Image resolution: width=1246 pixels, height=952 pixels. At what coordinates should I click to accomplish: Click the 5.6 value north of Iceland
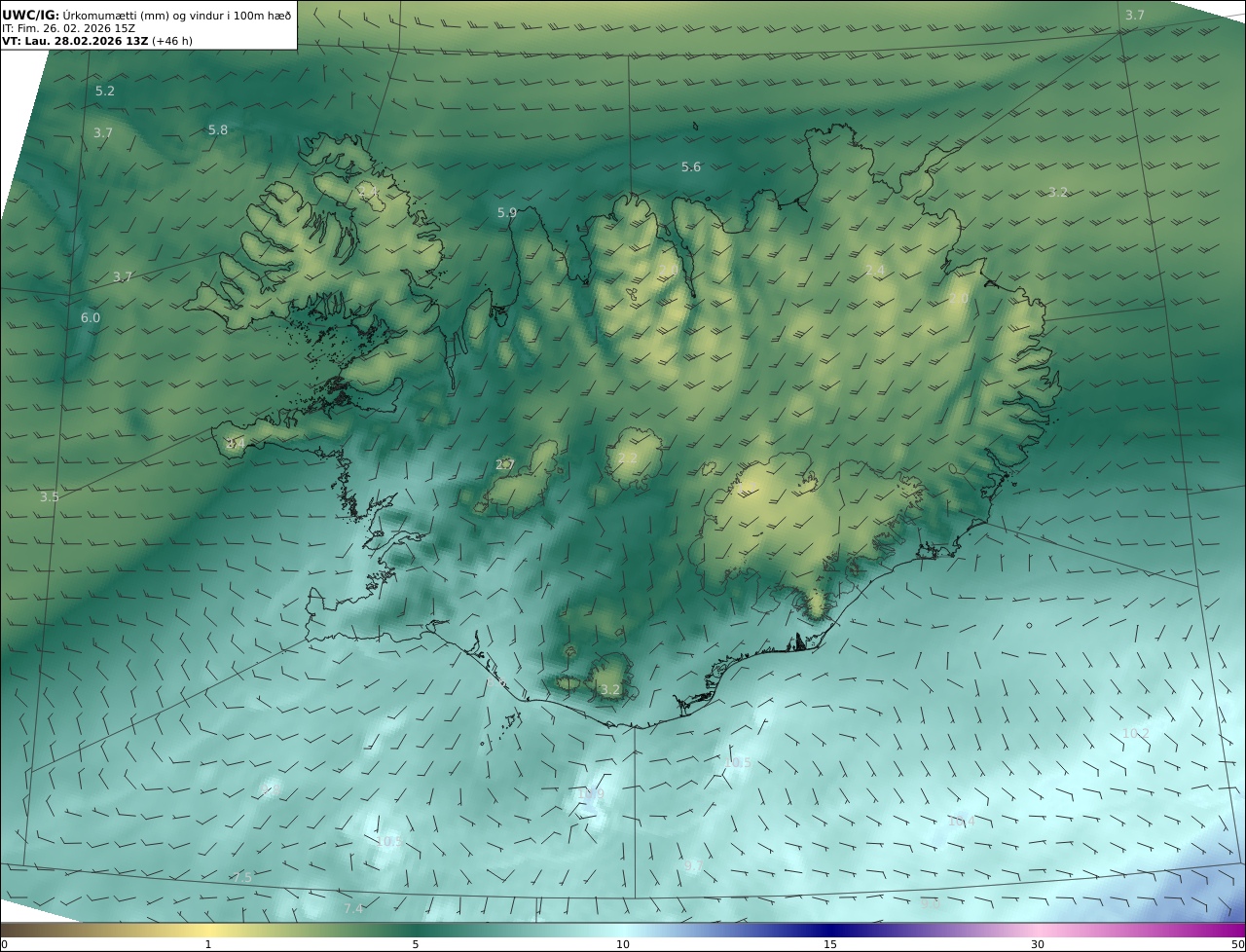coord(691,167)
